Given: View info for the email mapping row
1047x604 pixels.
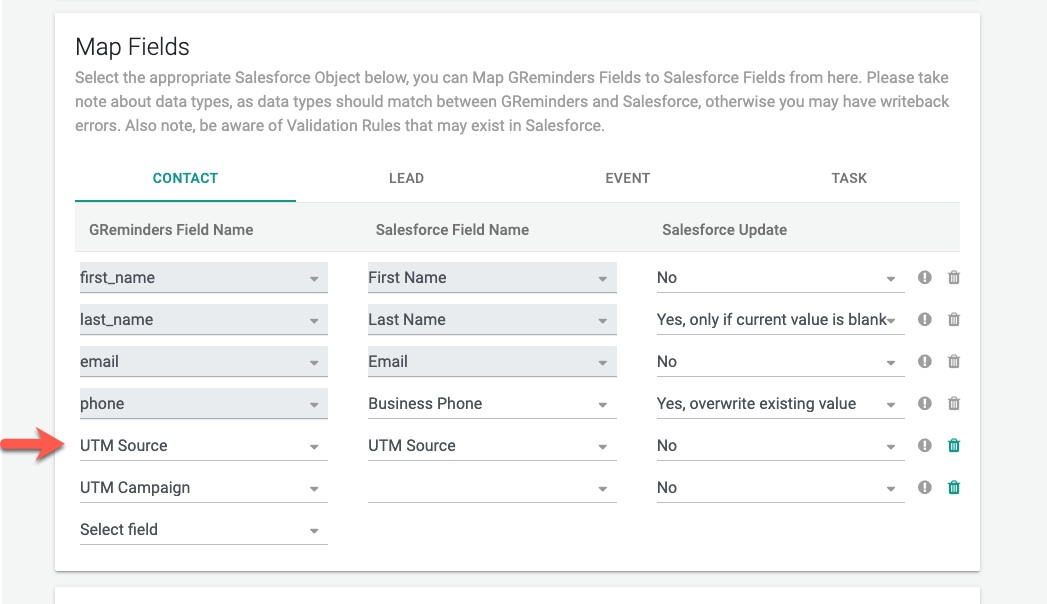Looking at the screenshot, I should click(x=924, y=361).
